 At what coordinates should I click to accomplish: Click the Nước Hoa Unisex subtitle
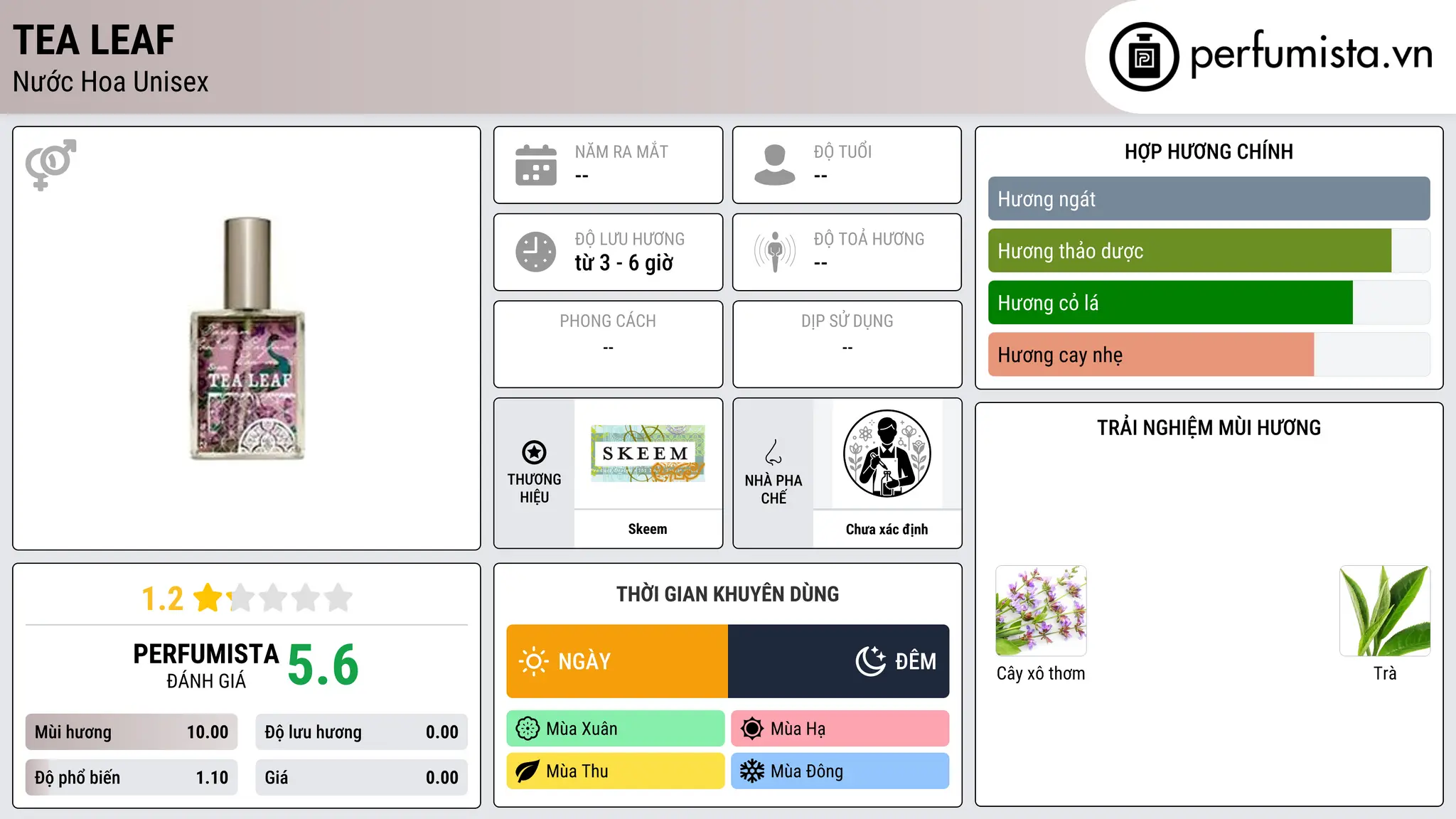tap(111, 82)
